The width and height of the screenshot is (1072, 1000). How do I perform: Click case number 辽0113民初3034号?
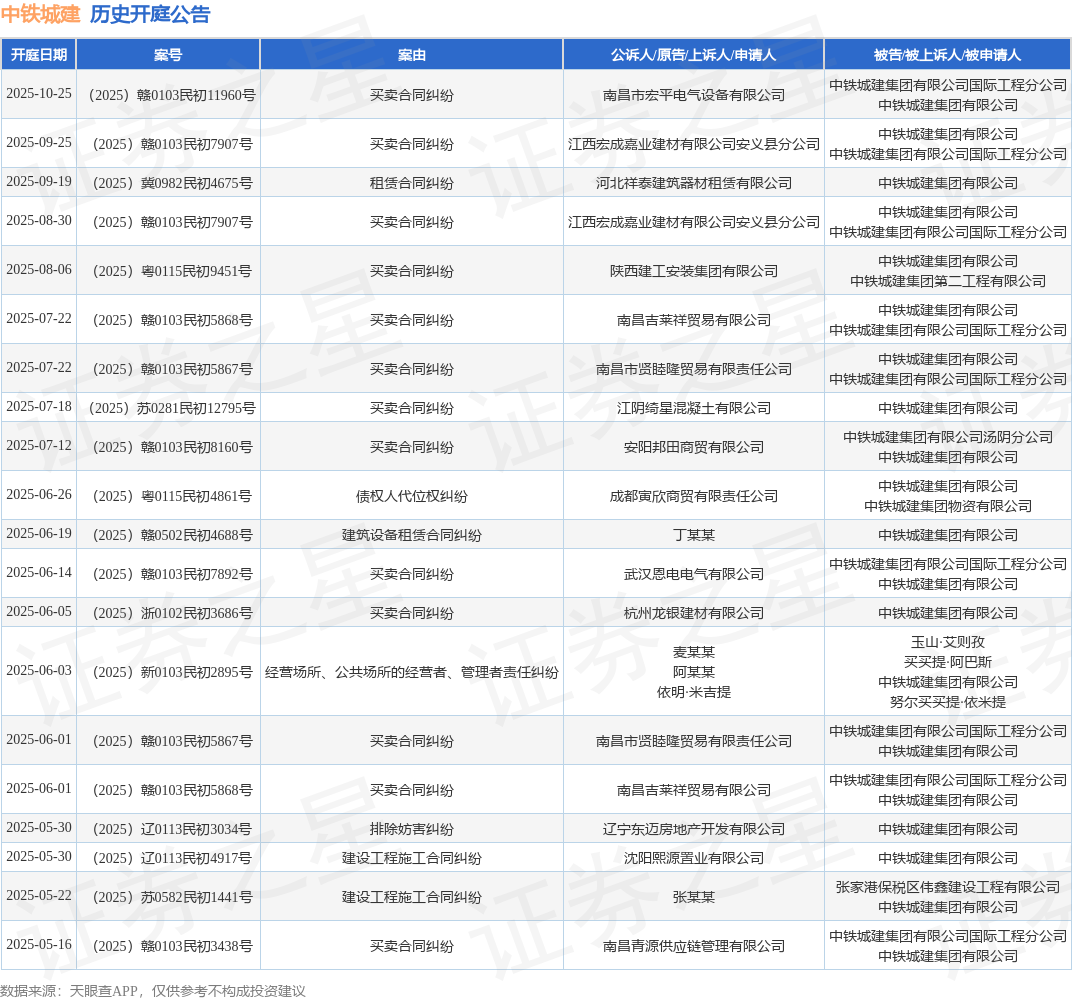[172, 828]
